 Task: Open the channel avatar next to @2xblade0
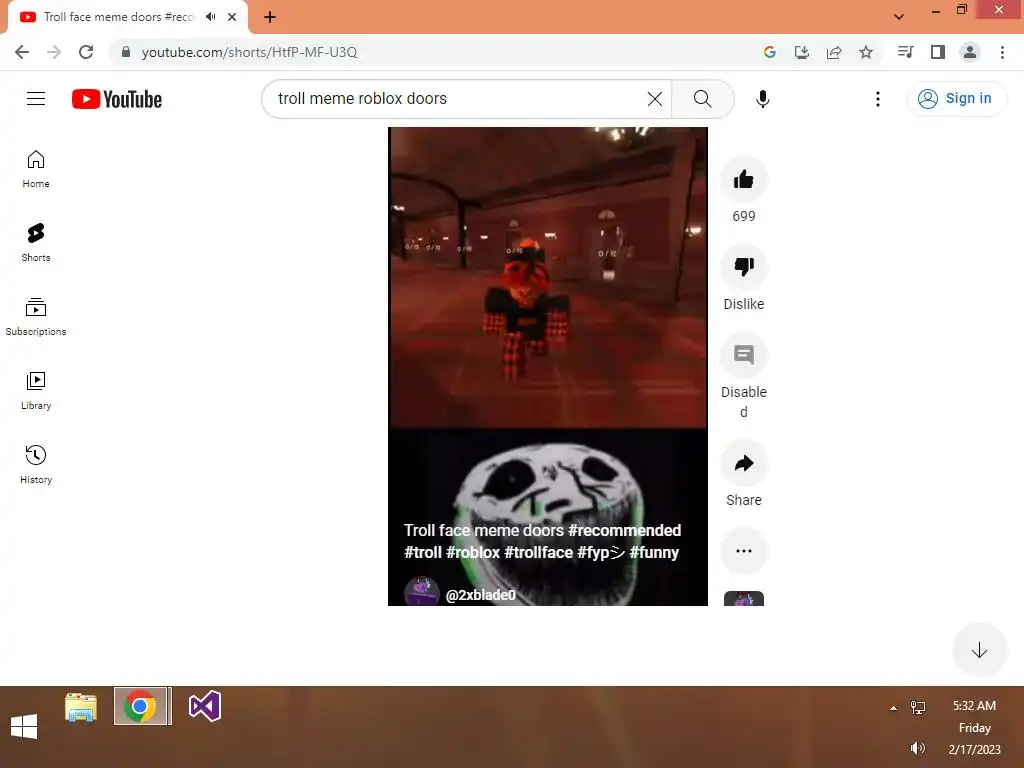422,592
